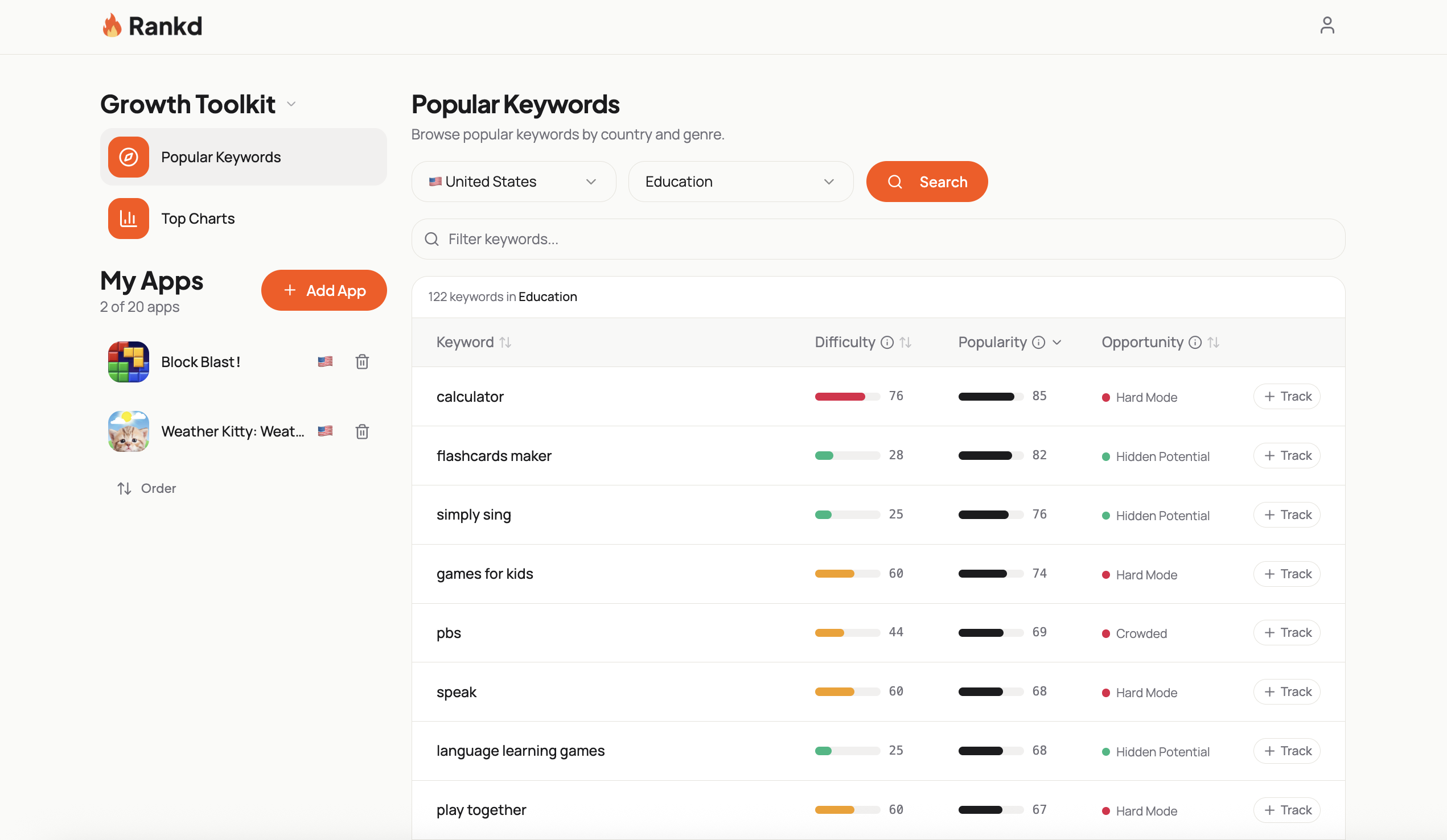The image size is (1447, 840).
Task: Click the Rankd flame logo
Action: (x=113, y=25)
